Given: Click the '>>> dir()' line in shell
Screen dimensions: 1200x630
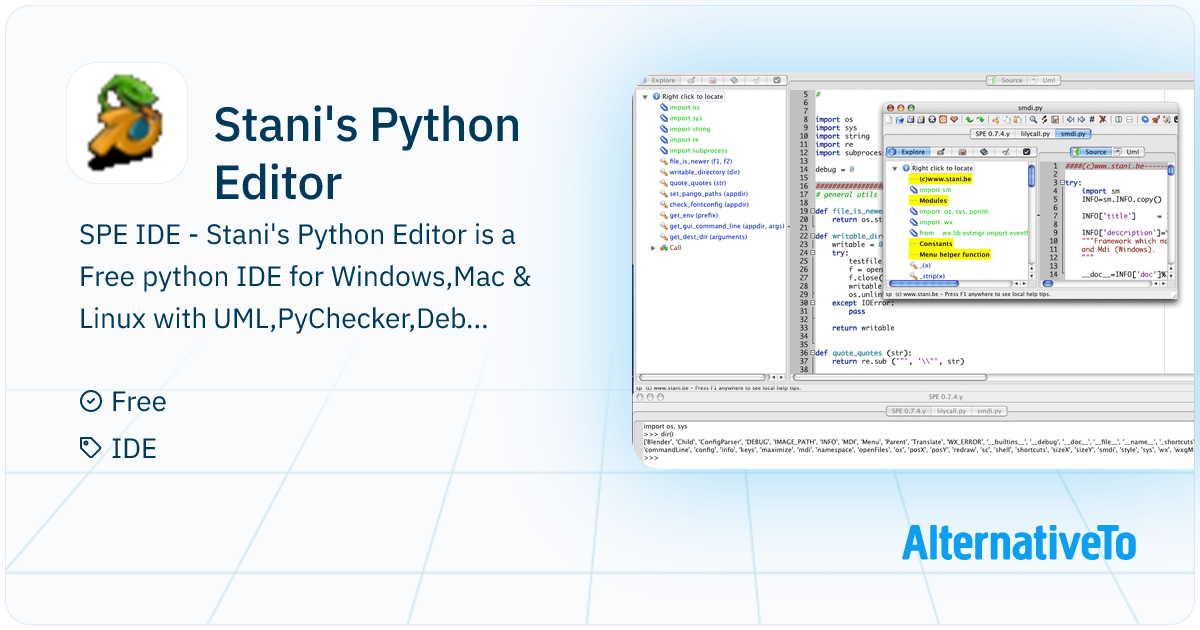Looking at the screenshot, I should click(x=658, y=433).
